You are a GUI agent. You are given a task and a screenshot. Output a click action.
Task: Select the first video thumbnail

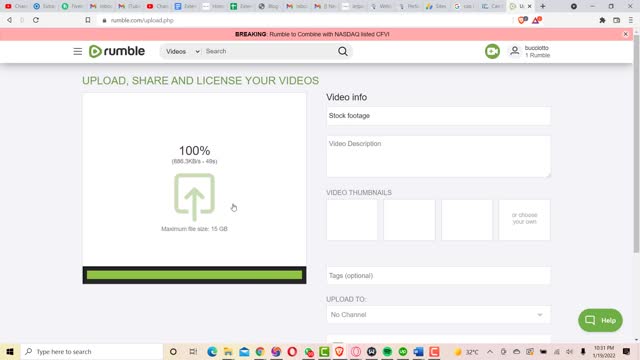click(x=352, y=220)
